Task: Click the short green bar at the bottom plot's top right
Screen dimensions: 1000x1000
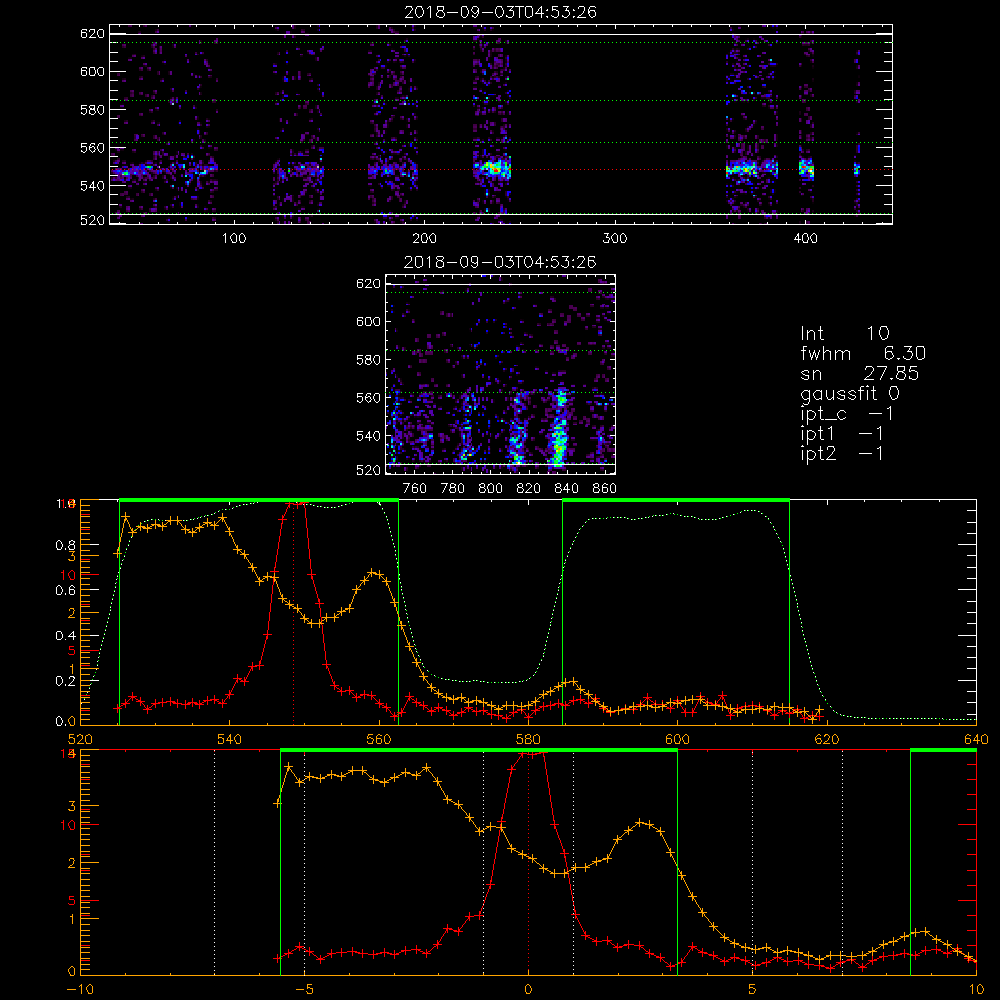Action: tap(943, 750)
